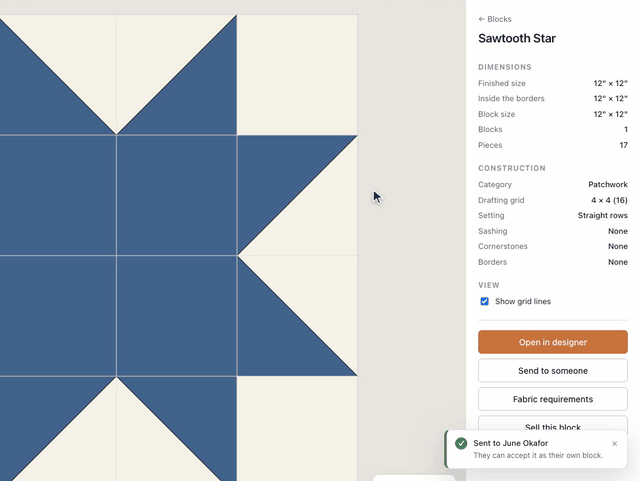640x481 pixels.
Task: Click Send to someone button
Action: coord(553,371)
